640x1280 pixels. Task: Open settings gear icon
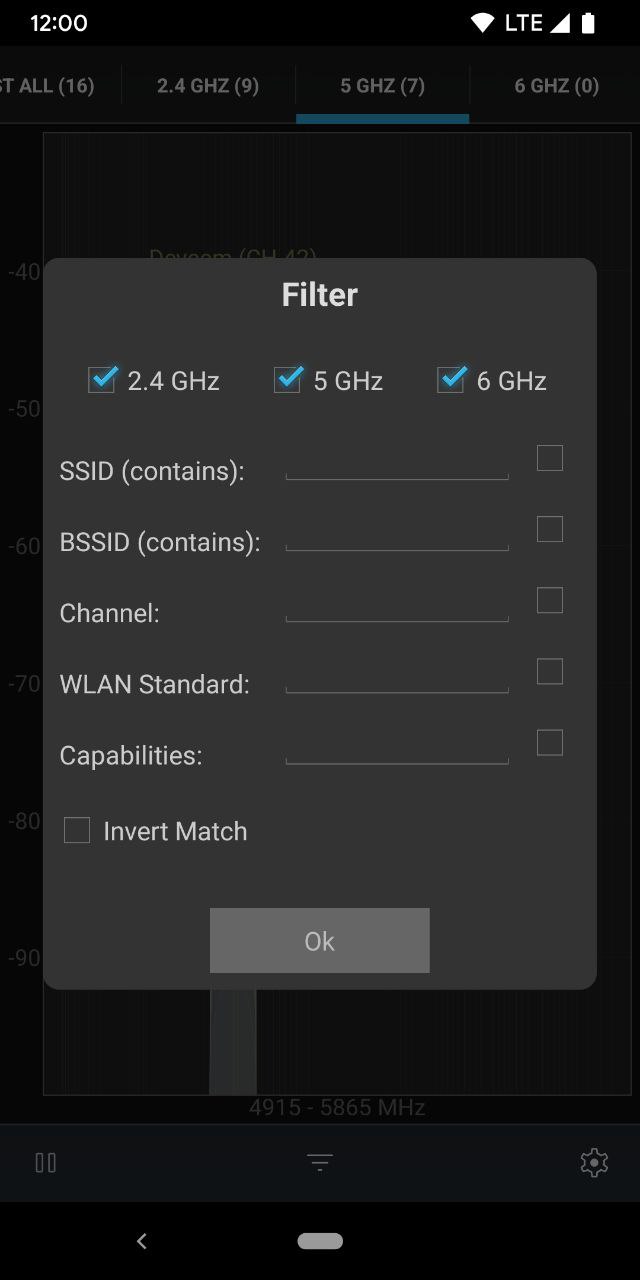click(x=594, y=1162)
